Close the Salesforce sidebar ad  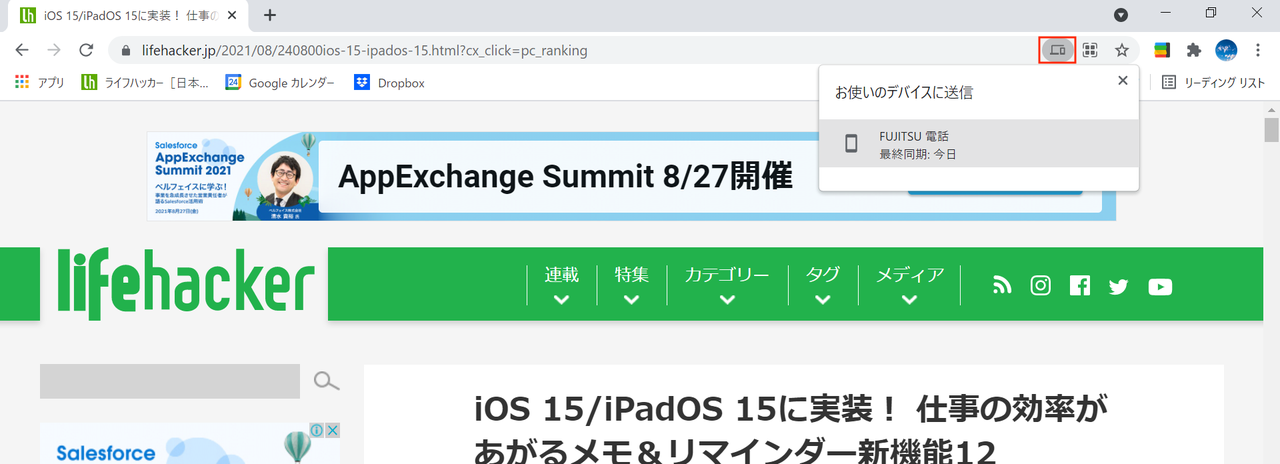pos(332,430)
